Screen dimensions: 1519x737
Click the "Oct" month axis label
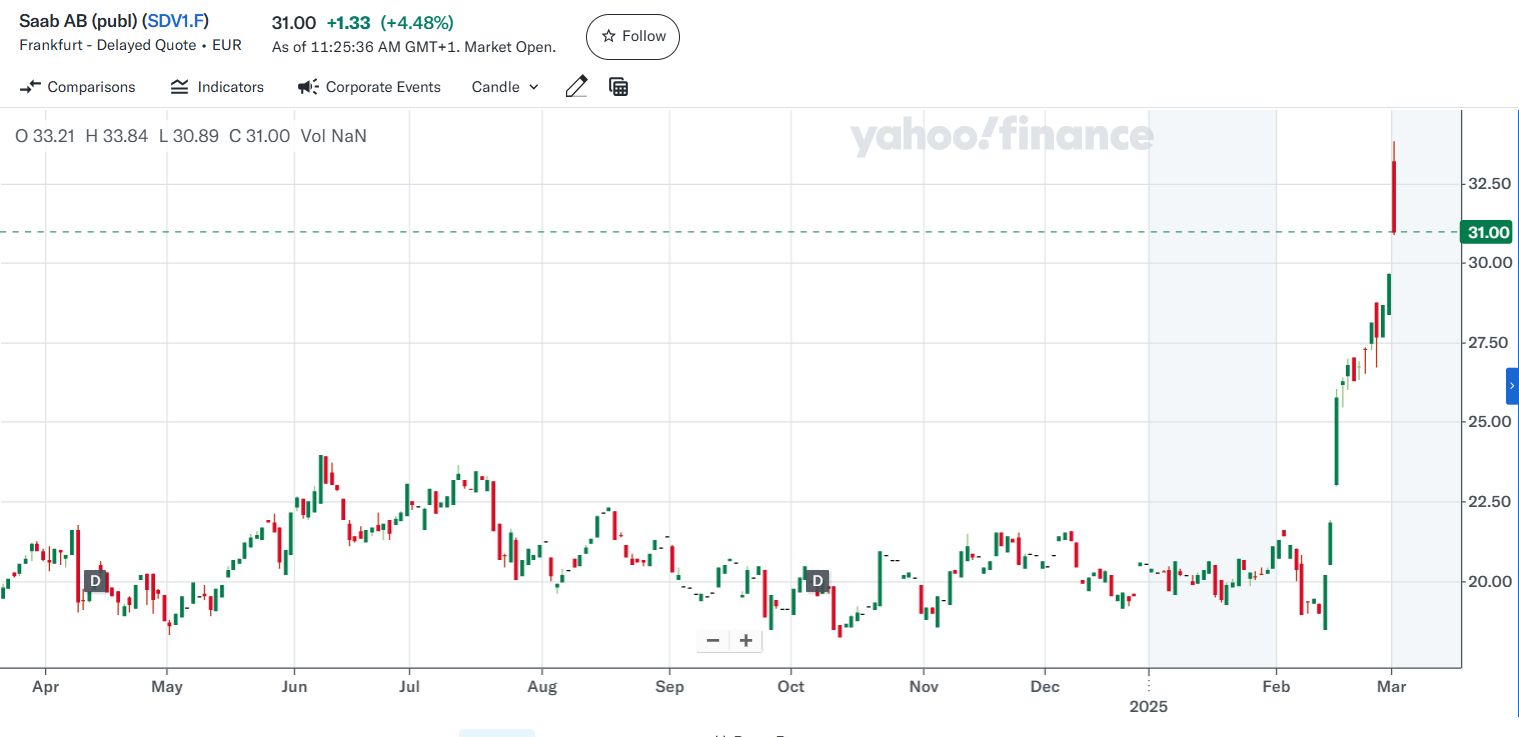[x=791, y=687]
